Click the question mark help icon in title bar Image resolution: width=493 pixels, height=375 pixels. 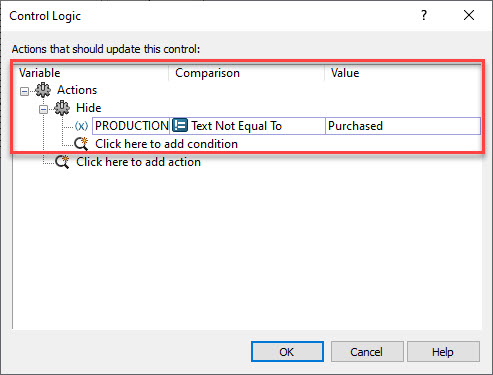click(424, 15)
